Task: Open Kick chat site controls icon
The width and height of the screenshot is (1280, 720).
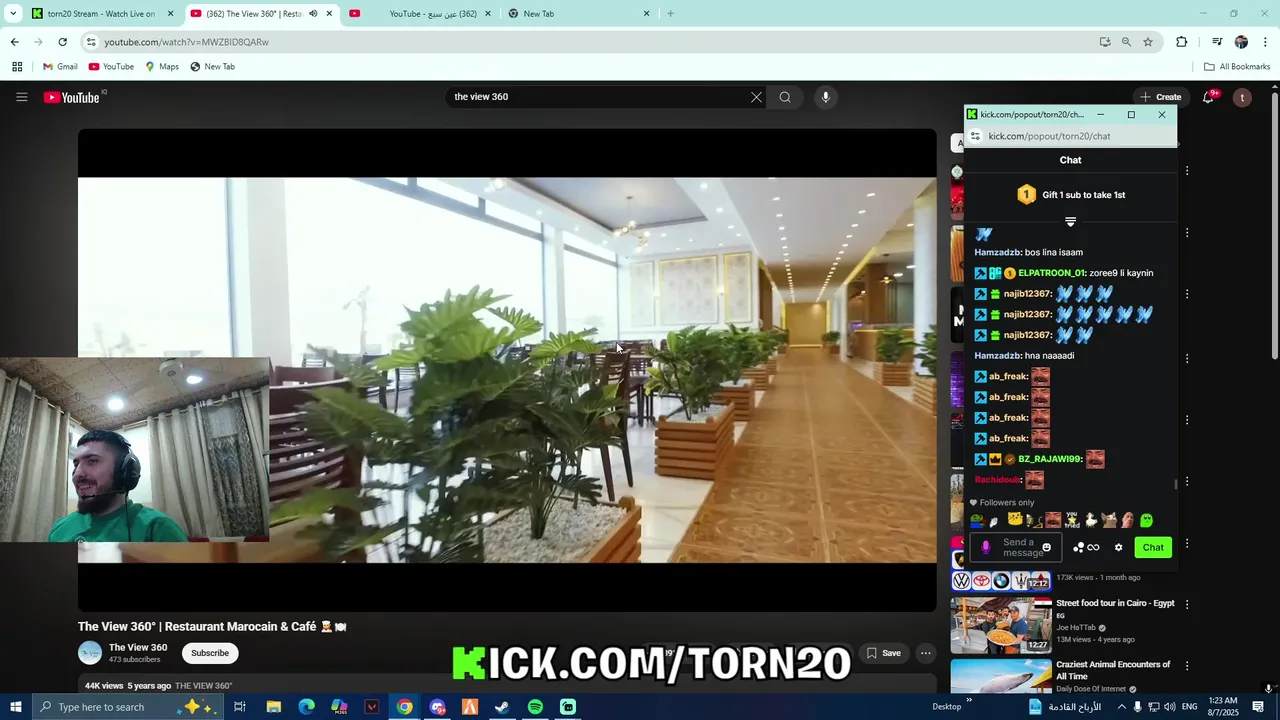Action: point(976,136)
